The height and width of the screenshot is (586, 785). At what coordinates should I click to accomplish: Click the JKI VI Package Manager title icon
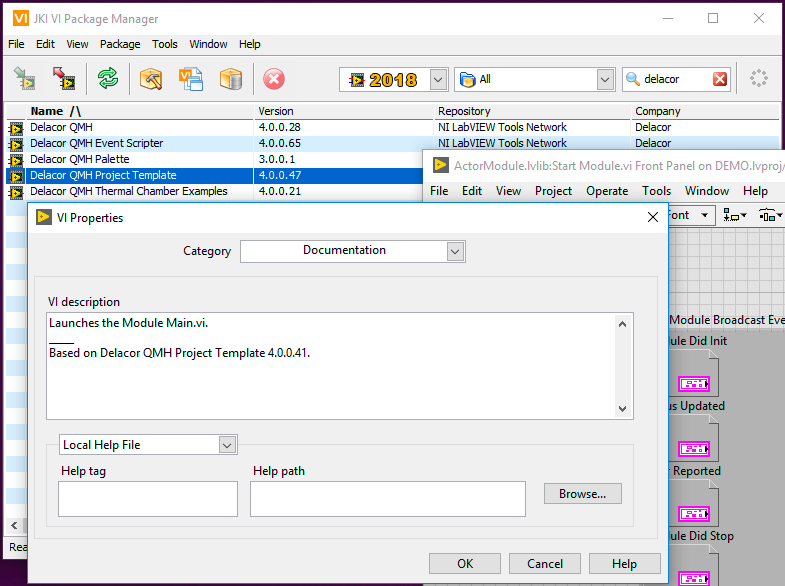[x=21, y=19]
